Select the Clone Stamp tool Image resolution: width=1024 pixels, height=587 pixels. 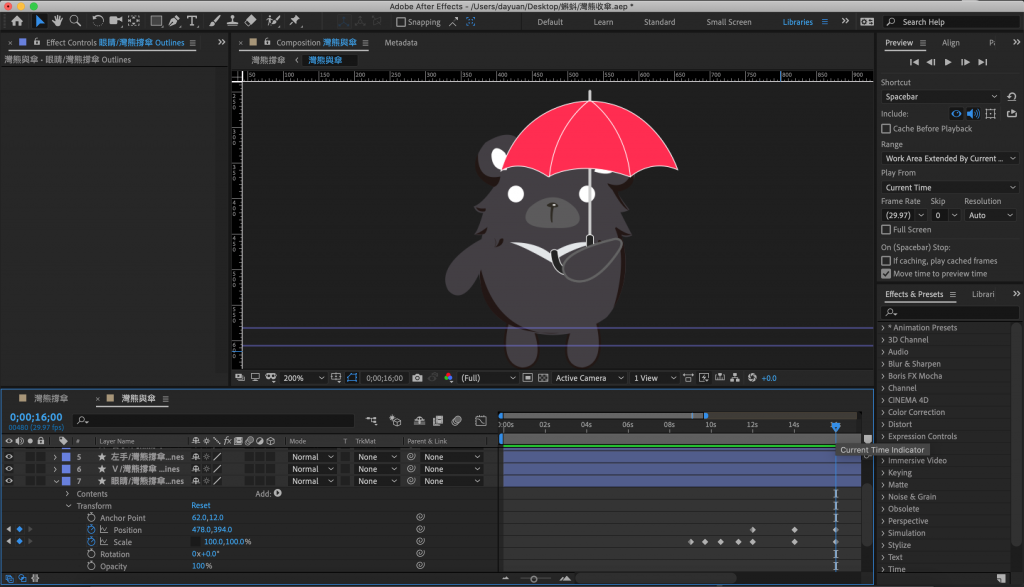232,21
